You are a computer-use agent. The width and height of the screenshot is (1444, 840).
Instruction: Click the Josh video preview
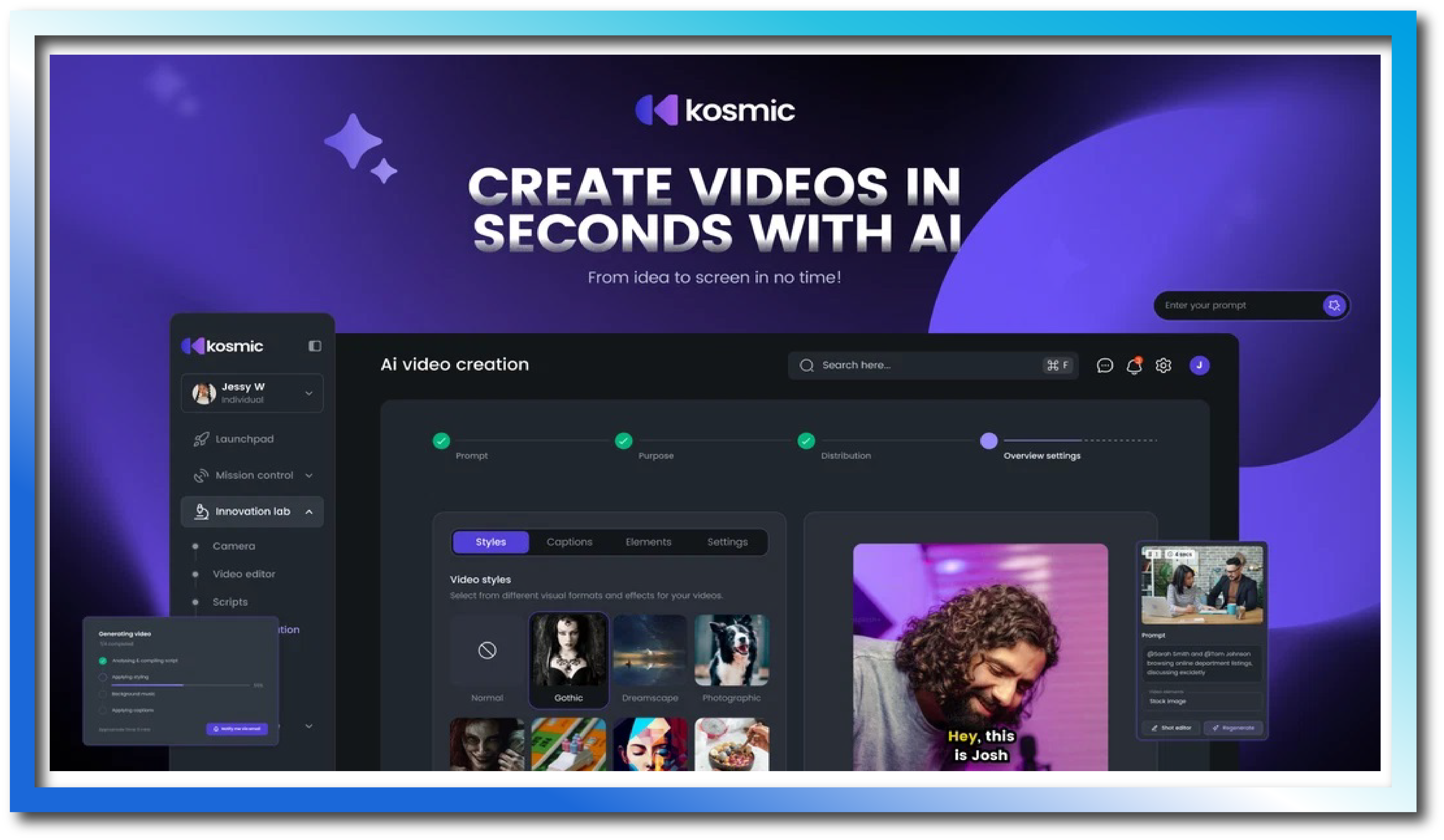[980, 657]
